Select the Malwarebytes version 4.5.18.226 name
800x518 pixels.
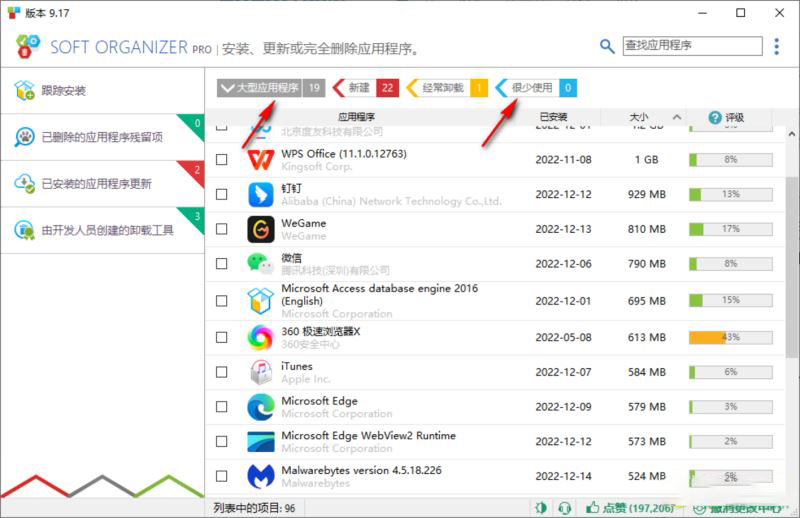click(x=361, y=470)
